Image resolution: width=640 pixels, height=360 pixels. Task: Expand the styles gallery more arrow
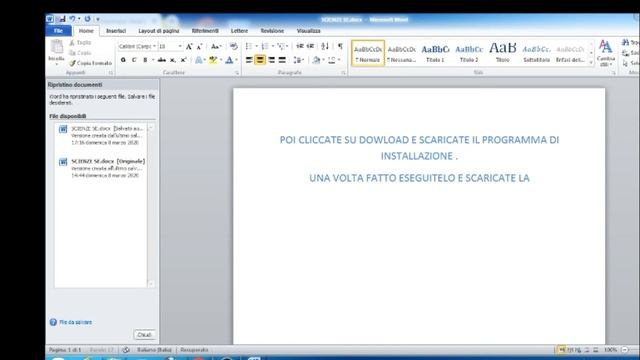tap(591, 62)
